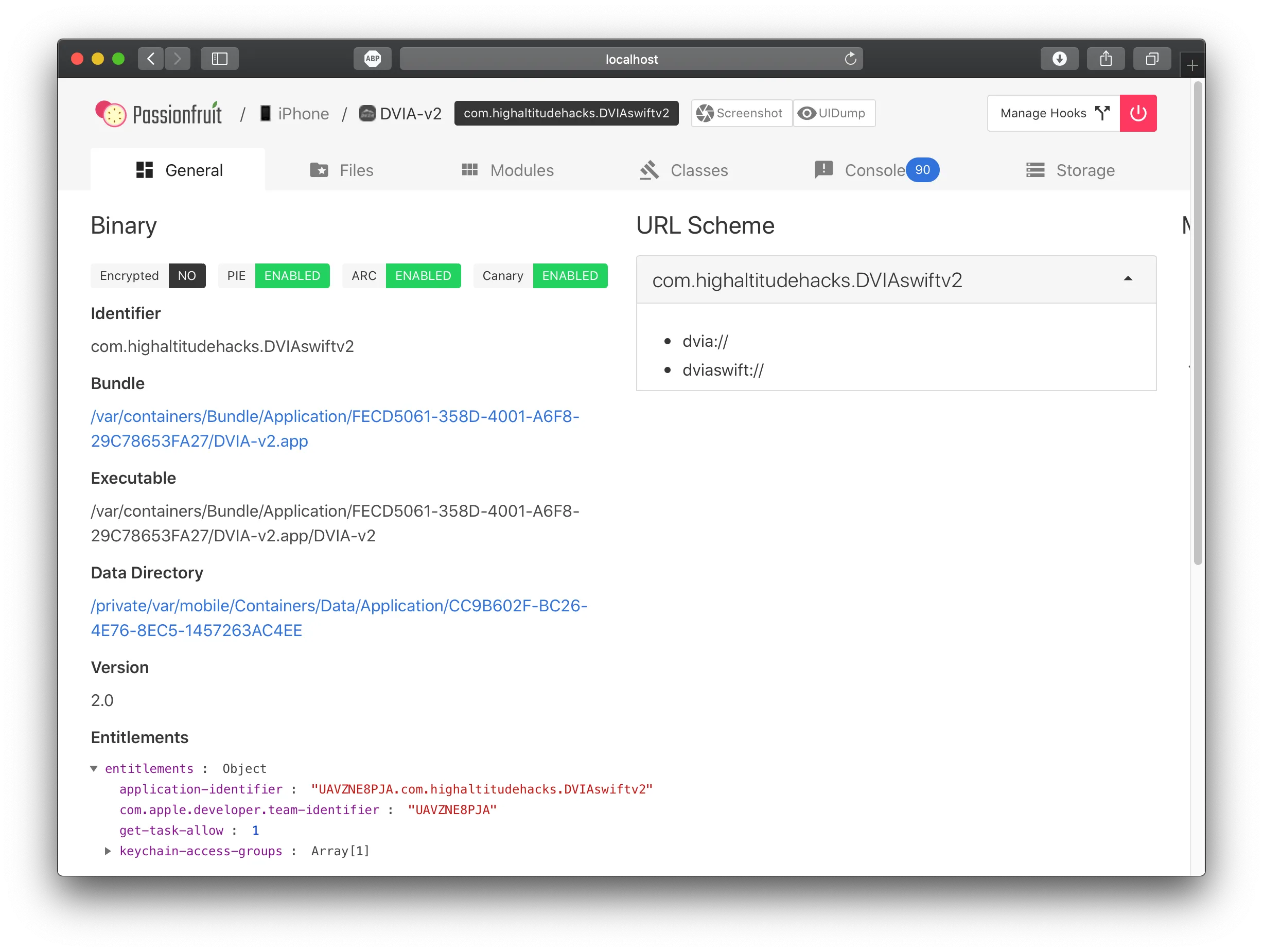Click the browser back arrow
This screenshot has width=1263, height=952.
click(x=151, y=58)
